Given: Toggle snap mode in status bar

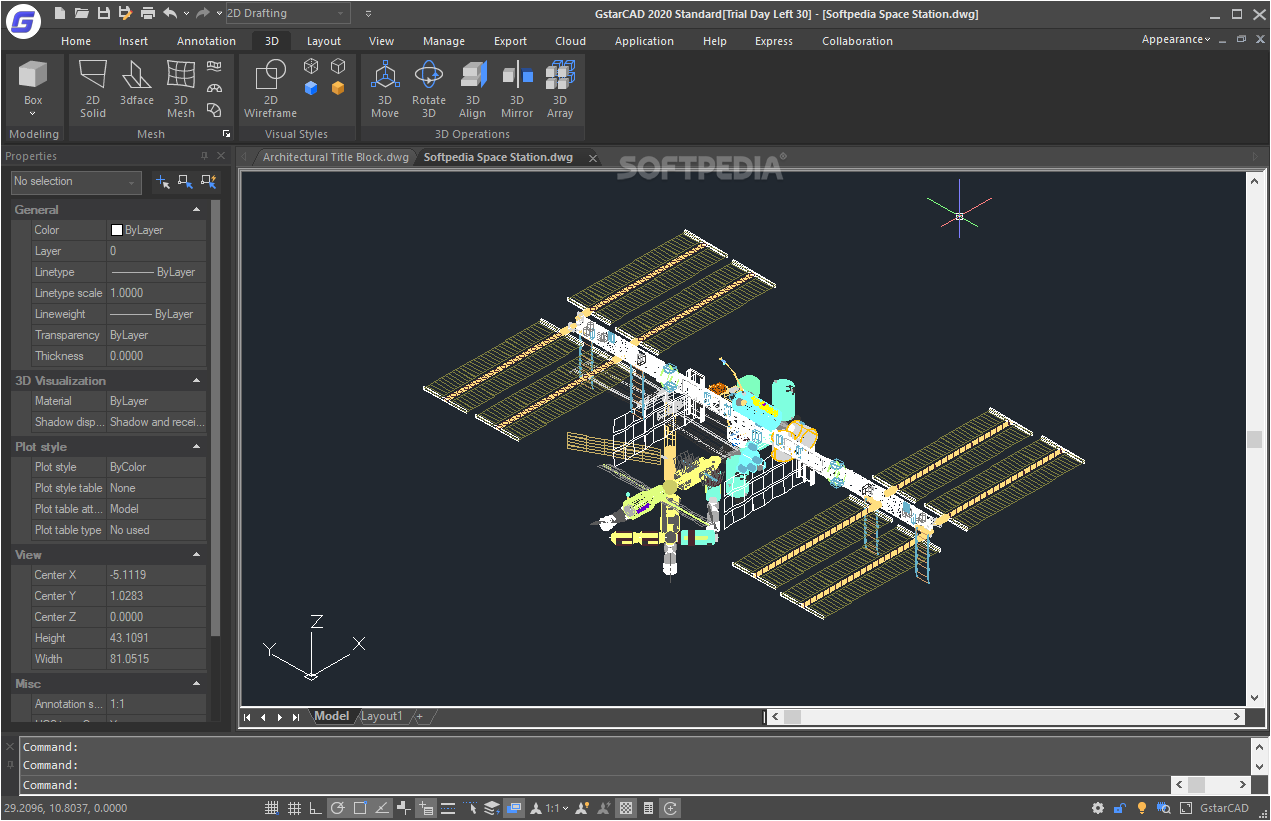Looking at the screenshot, I should [272, 808].
